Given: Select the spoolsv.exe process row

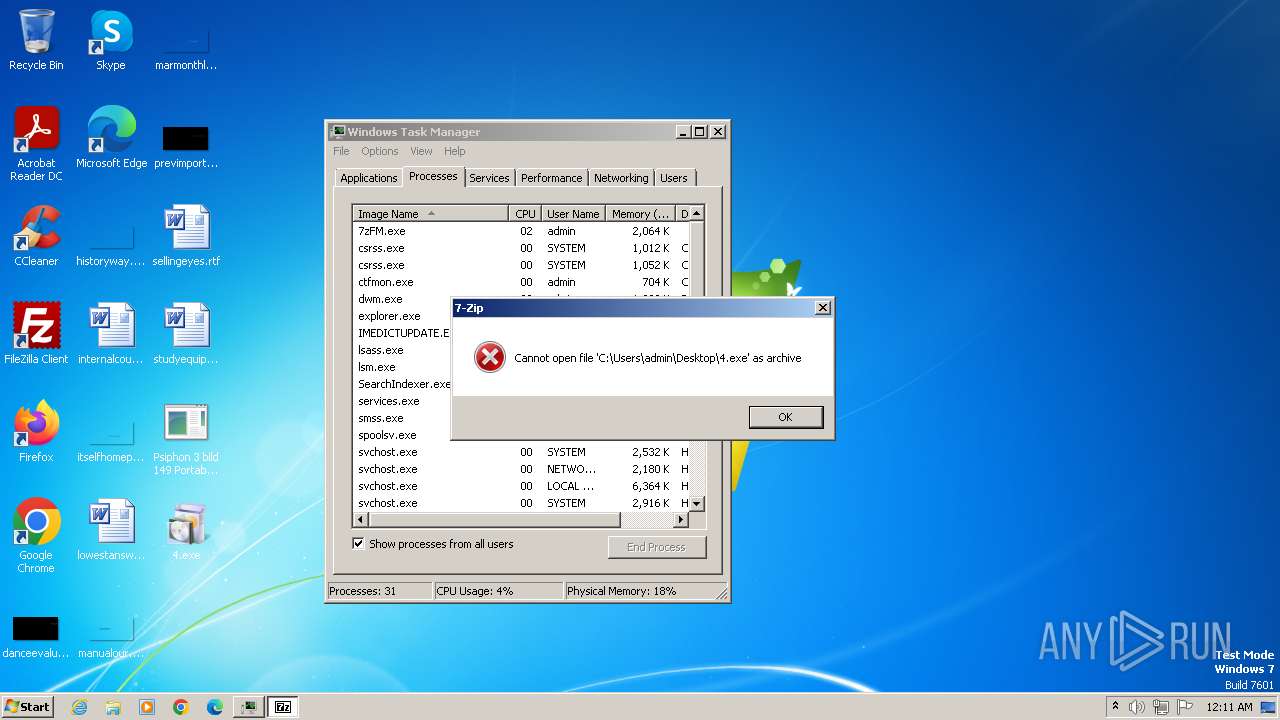Looking at the screenshot, I should pos(402,435).
